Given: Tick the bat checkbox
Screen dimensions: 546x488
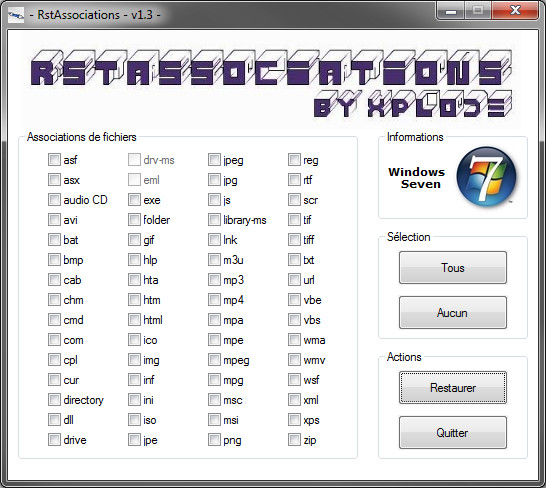Looking at the screenshot, I should (54, 240).
